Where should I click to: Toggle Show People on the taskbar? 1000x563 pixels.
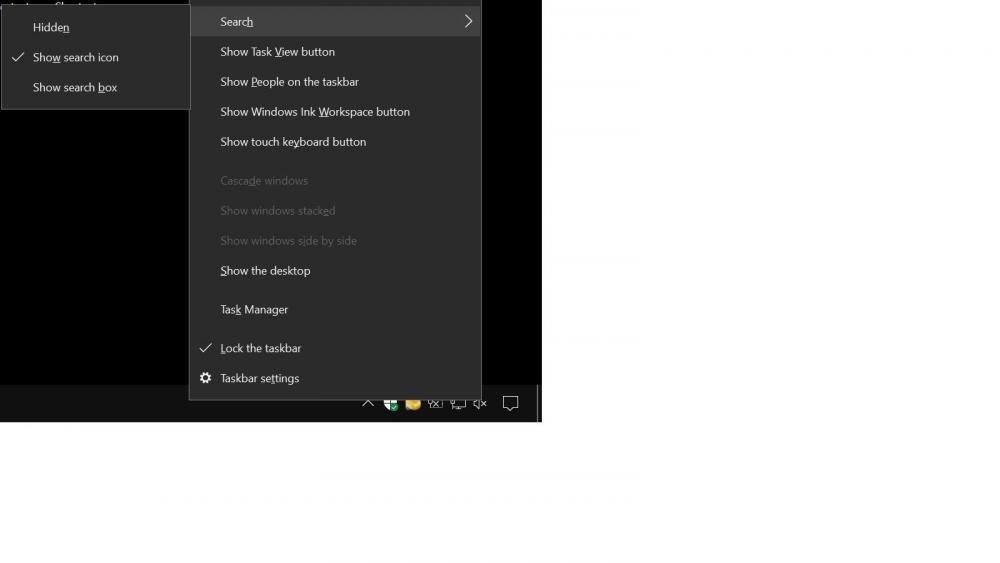tap(335, 82)
